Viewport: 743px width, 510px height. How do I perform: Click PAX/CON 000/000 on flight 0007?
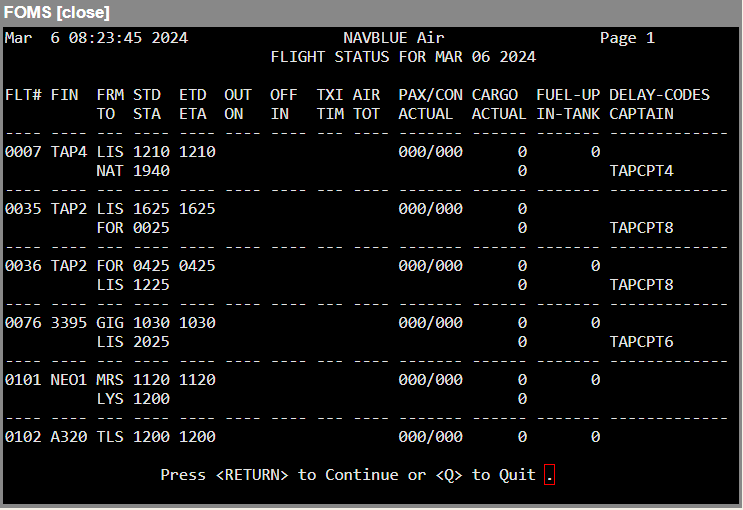(430, 152)
